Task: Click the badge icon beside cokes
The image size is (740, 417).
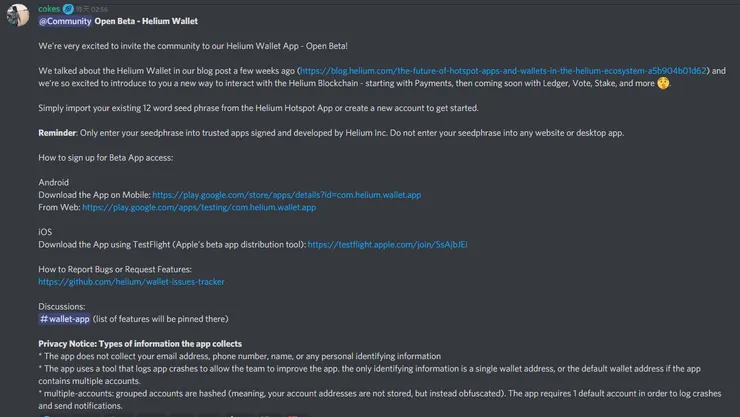Action: point(69,9)
